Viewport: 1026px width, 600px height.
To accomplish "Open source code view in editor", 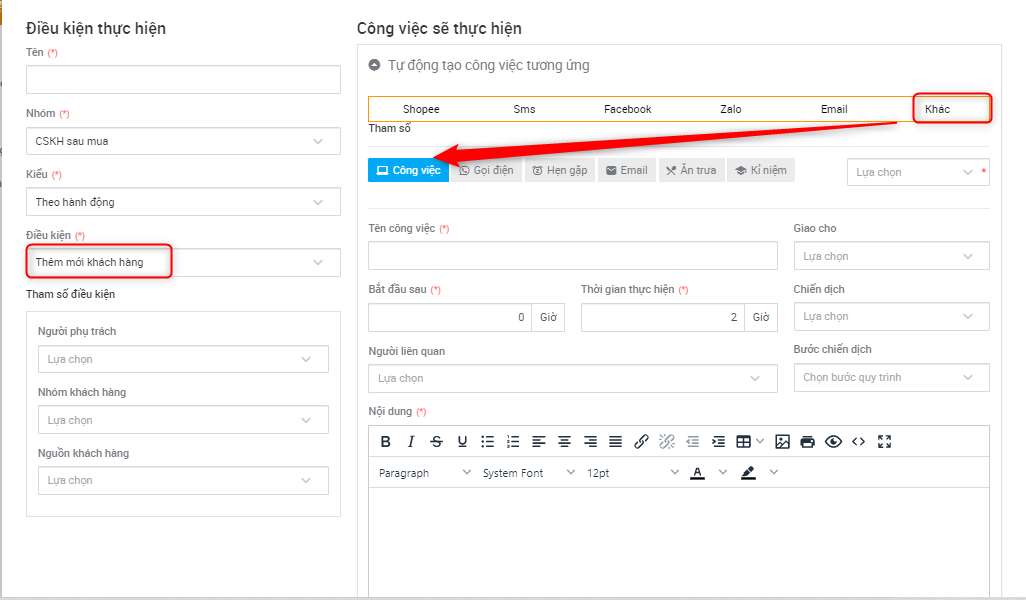I will coord(858,441).
